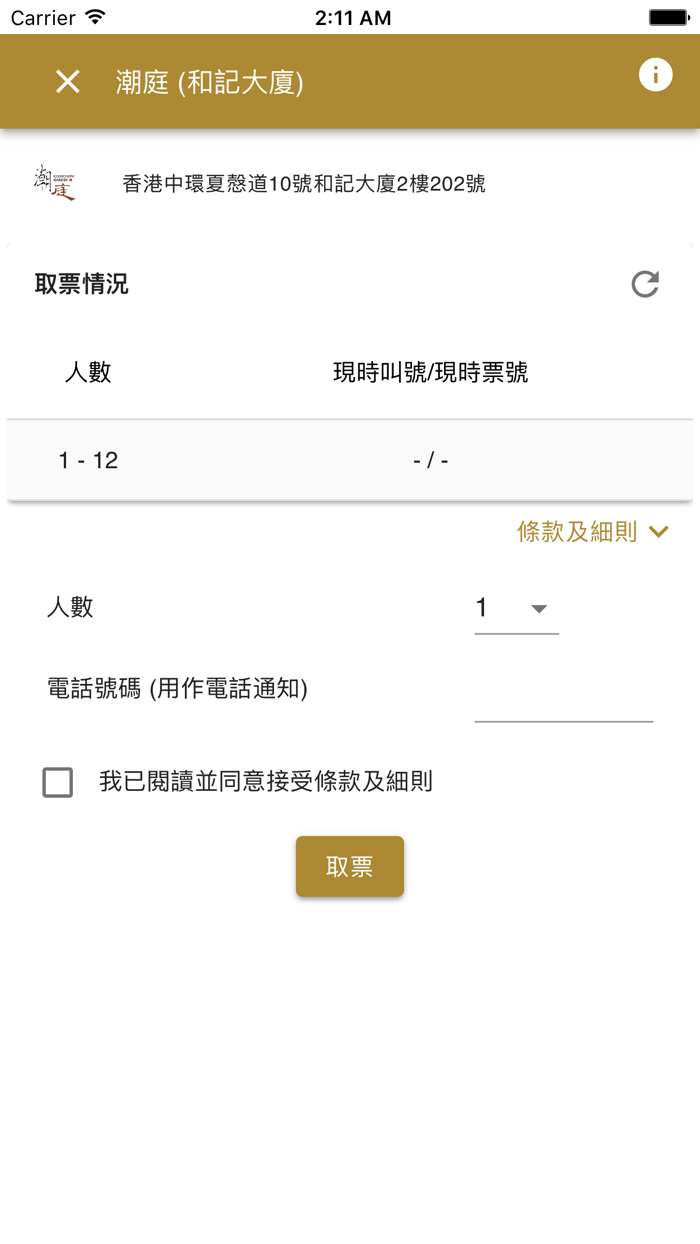Tap the dropdown arrow beside the number 1
Image resolution: width=700 pixels, height=1244 pixels.
[x=538, y=609]
